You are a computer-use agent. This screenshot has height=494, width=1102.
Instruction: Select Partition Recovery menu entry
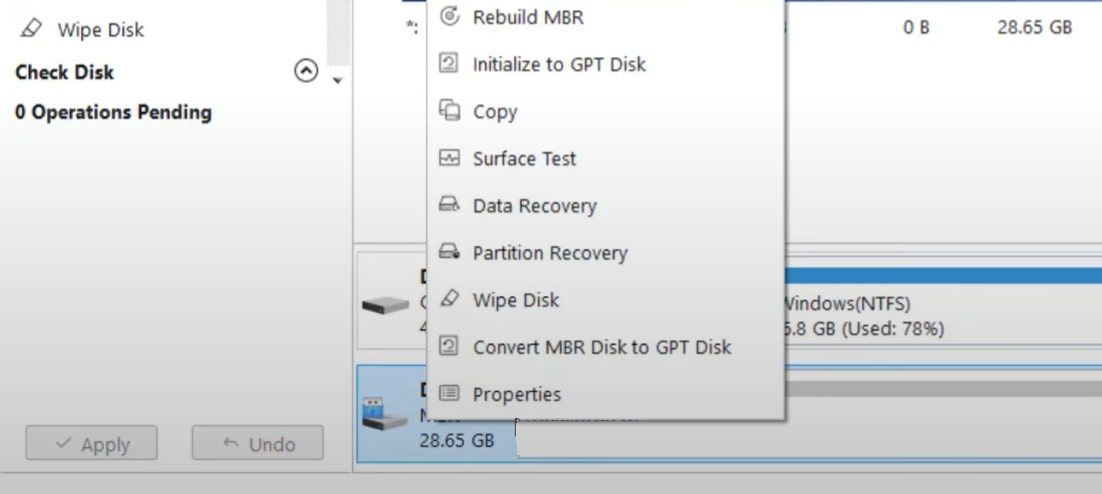pos(550,253)
